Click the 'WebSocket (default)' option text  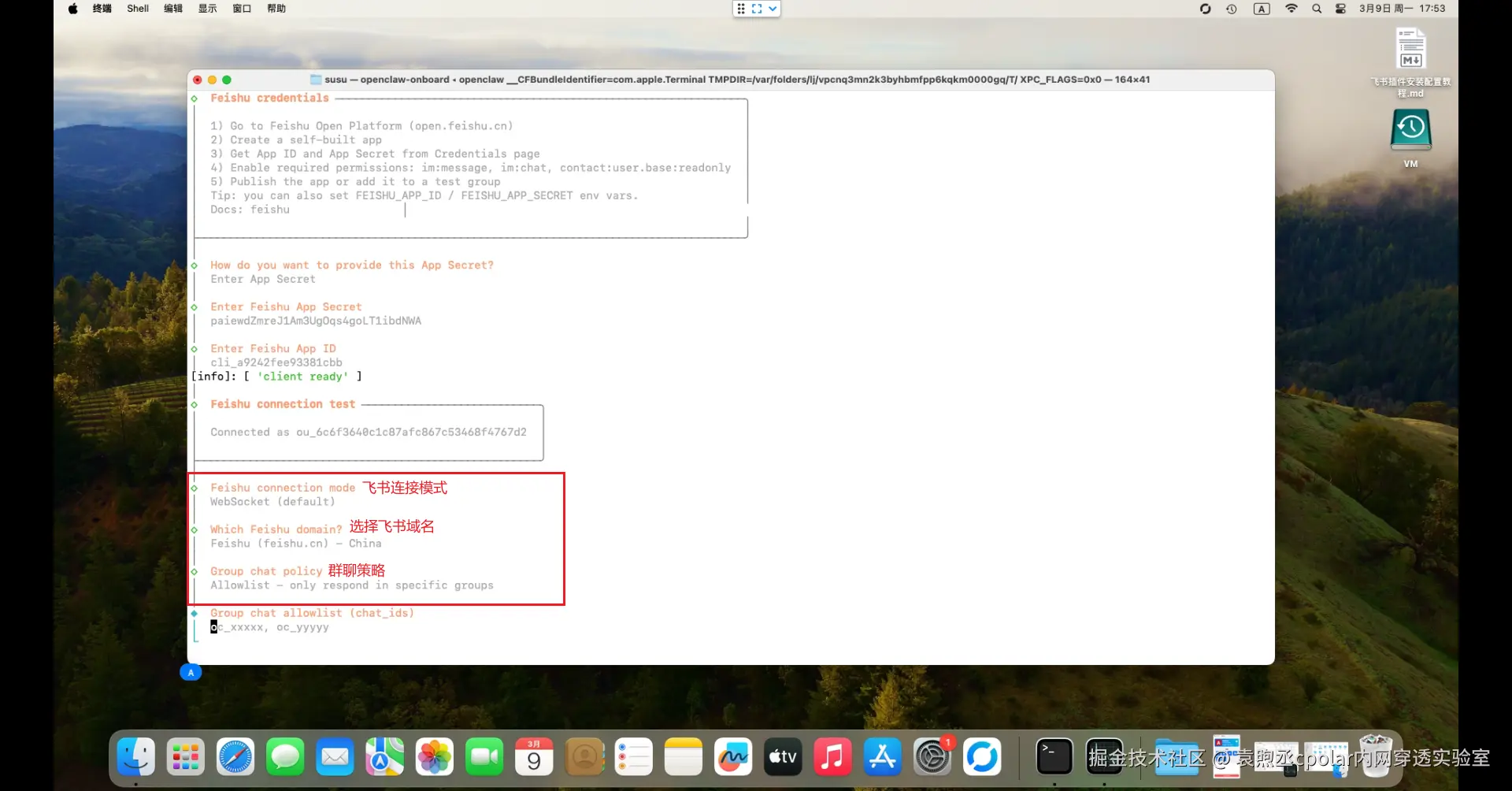pos(272,502)
